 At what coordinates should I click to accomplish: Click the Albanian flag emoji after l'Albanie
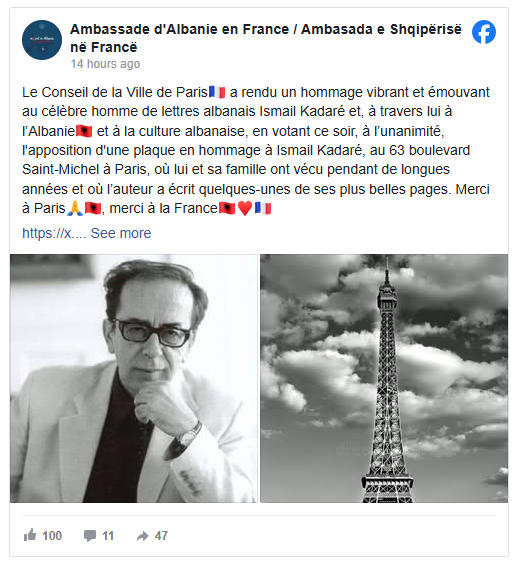[x=84, y=131]
